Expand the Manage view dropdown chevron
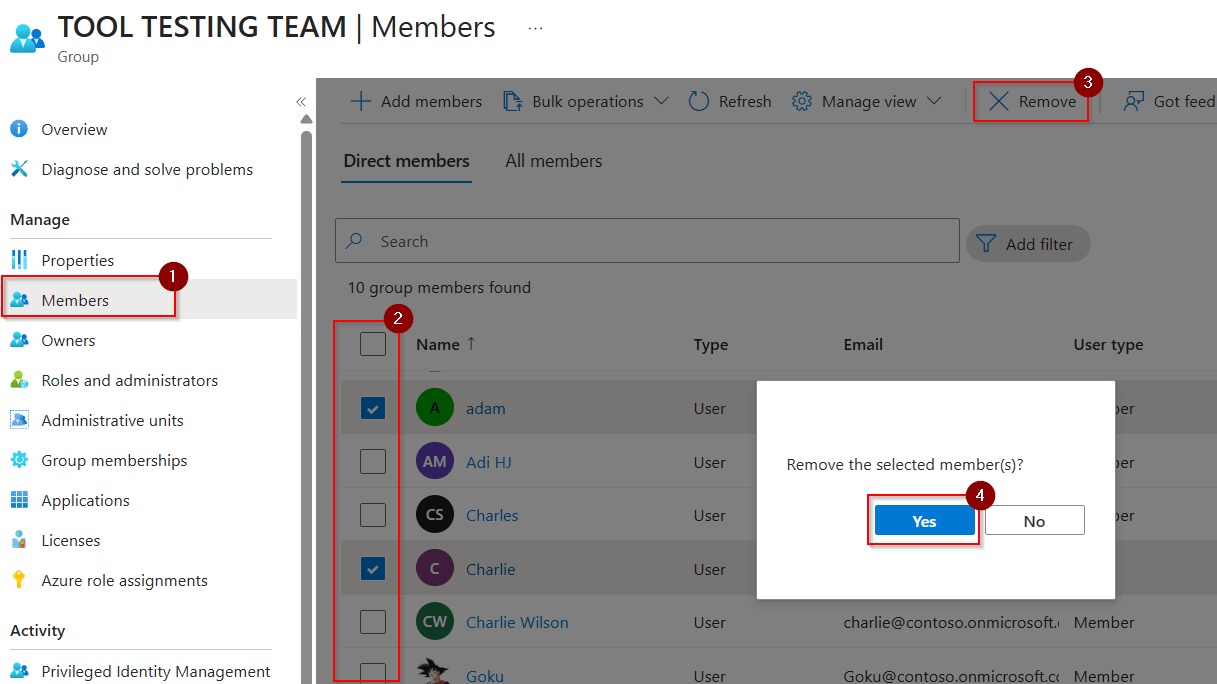The height and width of the screenshot is (684, 1217). tap(933, 100)
